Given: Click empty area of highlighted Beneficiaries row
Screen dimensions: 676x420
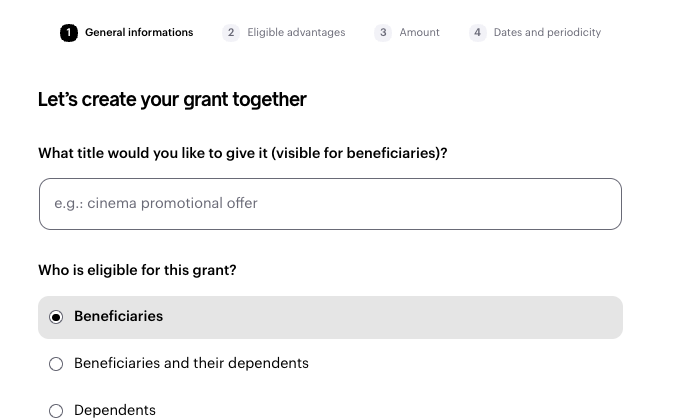Looking at the screenshot, I should pos(400,317).
